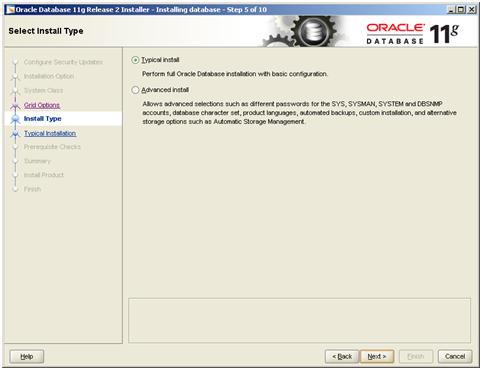Viewport: 482px width, 370px height.
Task: Click the Install Product step
Action: pos(44,175)
